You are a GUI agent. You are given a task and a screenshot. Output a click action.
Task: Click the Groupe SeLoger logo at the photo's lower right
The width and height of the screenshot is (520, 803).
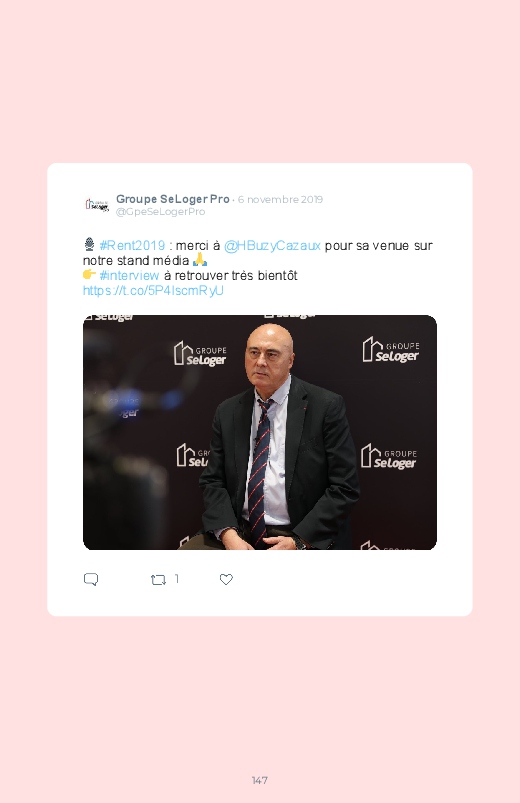(389, 457)
